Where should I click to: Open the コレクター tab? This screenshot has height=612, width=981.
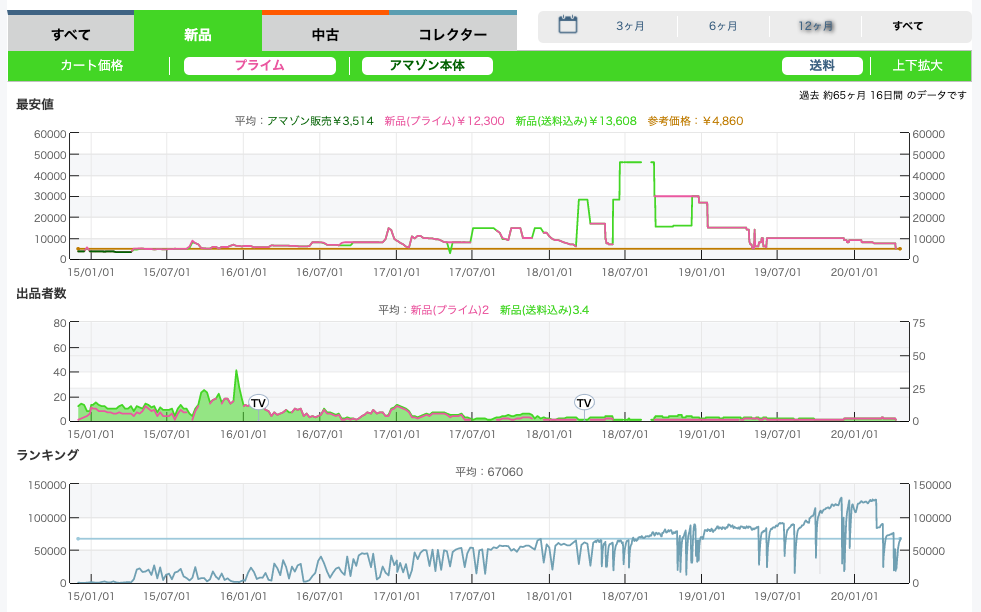[453, 34]
